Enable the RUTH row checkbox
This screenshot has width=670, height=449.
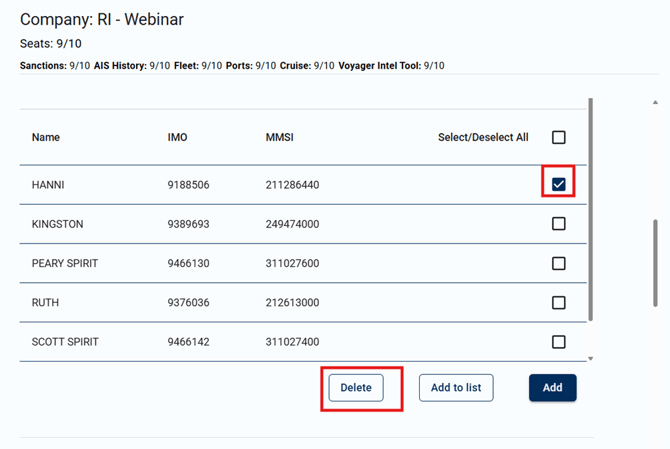tap(559, 303)
